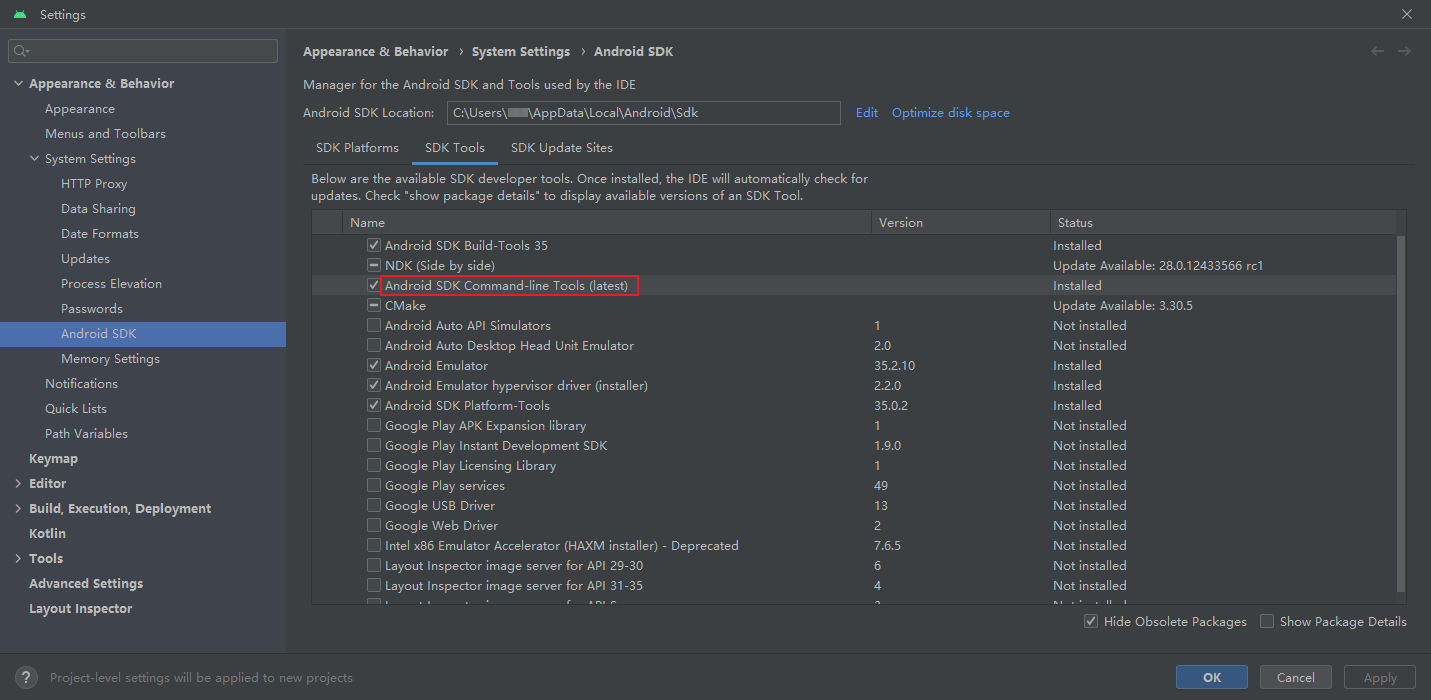Image resolution: width=1431 pixels, height=700 pixels.
Task: Click the forward navigation arrow
Action: click(x=1404, y=51)
